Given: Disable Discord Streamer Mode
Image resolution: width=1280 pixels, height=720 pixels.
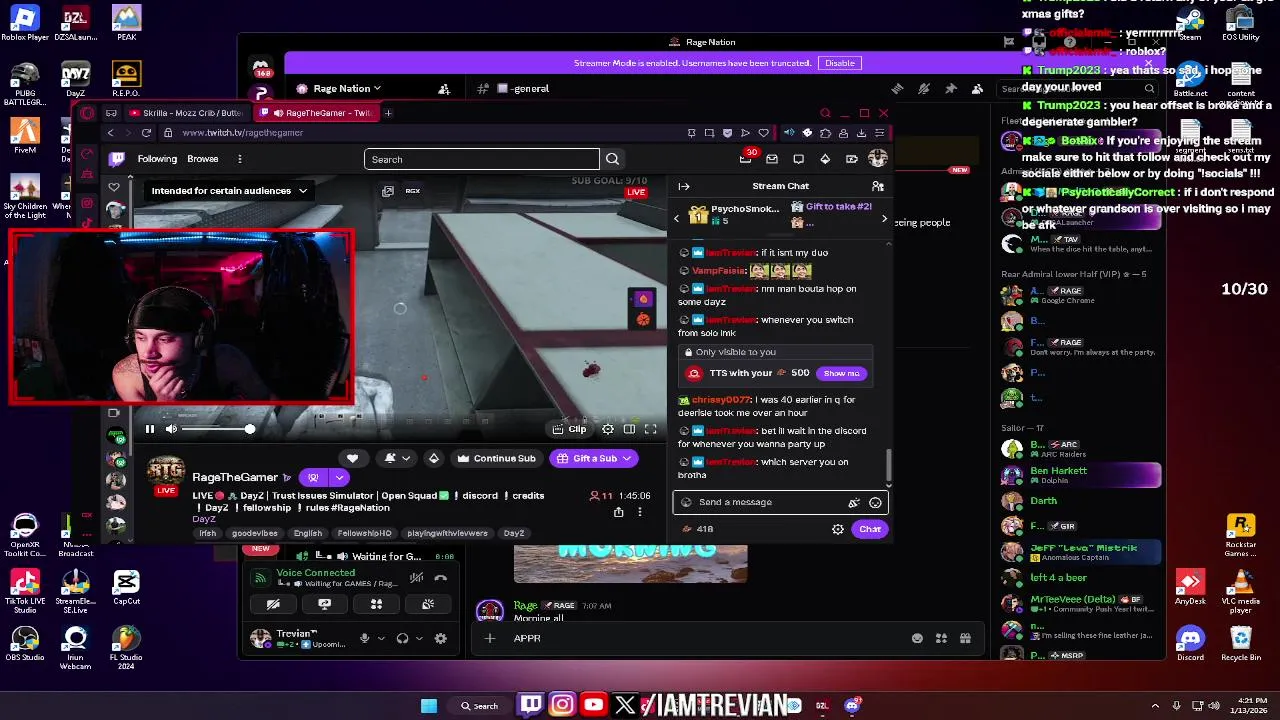Looking at the screenshot, I should (840, 63).
